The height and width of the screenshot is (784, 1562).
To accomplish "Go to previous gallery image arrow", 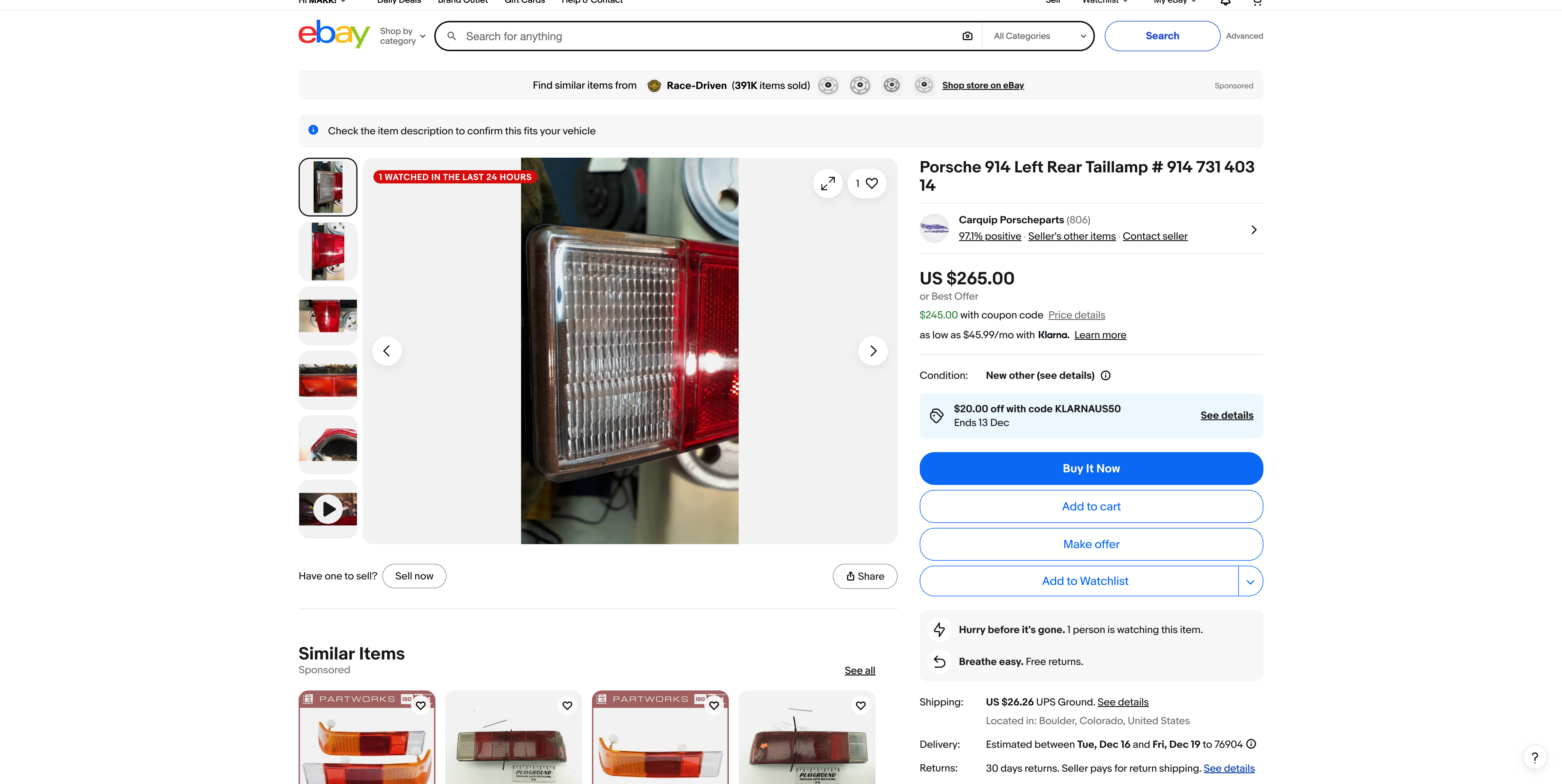I will tap(387, 351).
